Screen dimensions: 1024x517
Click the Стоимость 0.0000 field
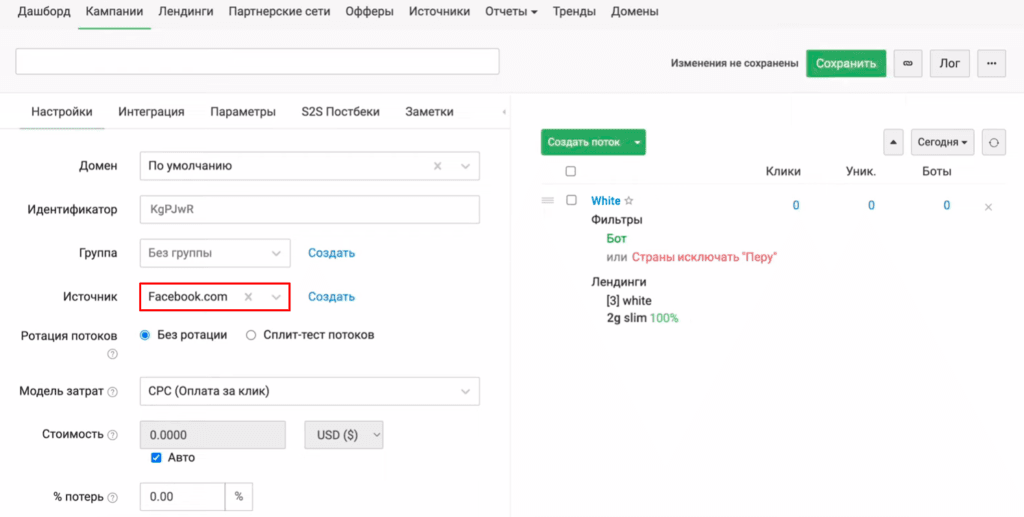point(213,435)
